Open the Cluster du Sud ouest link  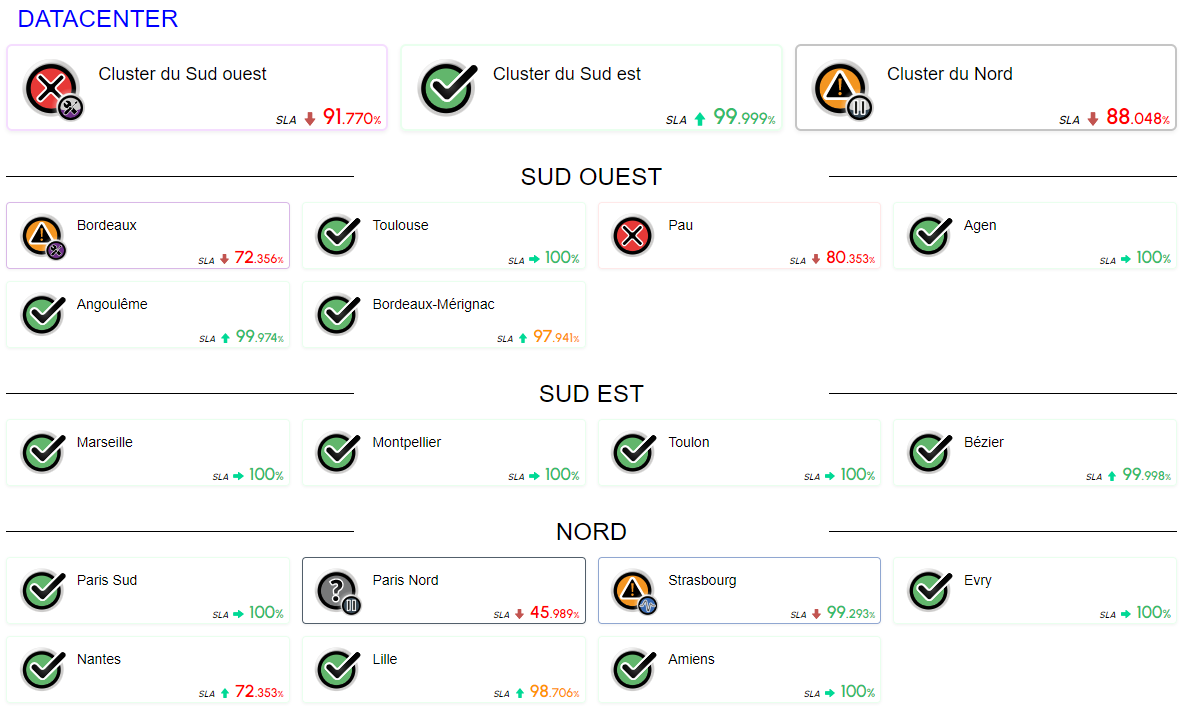tap(182, 74)
